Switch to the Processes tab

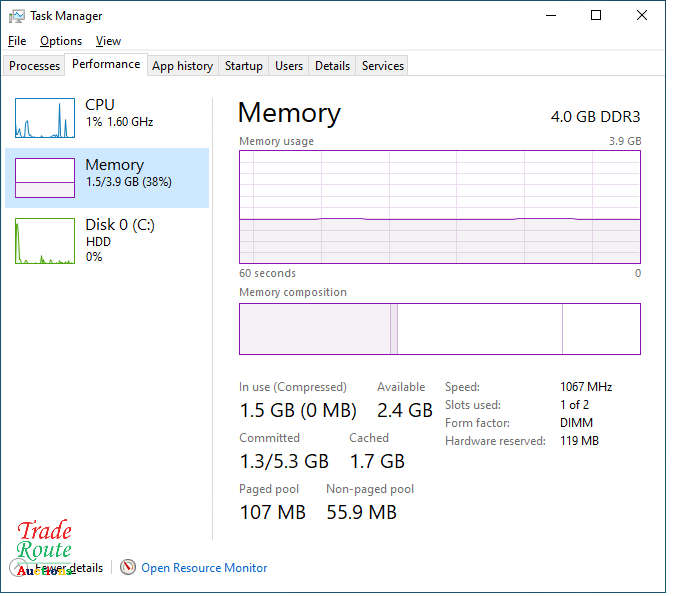(x=35, y=66)
